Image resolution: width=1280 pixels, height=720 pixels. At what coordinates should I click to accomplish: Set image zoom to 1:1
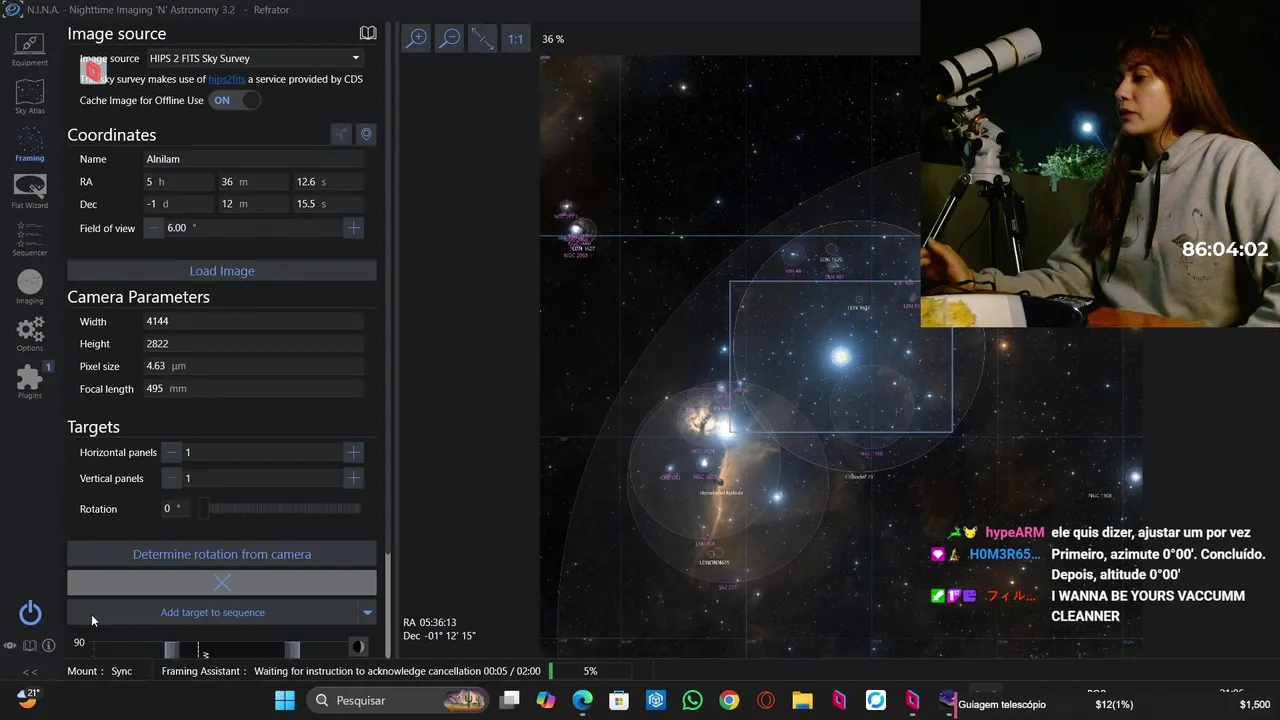pyautogui.click(x=515, y=39)
